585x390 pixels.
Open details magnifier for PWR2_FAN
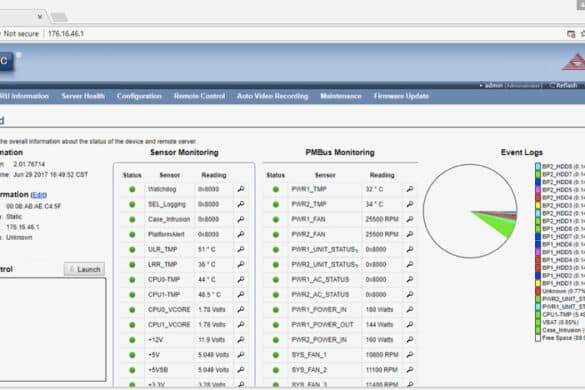[410, 234]
